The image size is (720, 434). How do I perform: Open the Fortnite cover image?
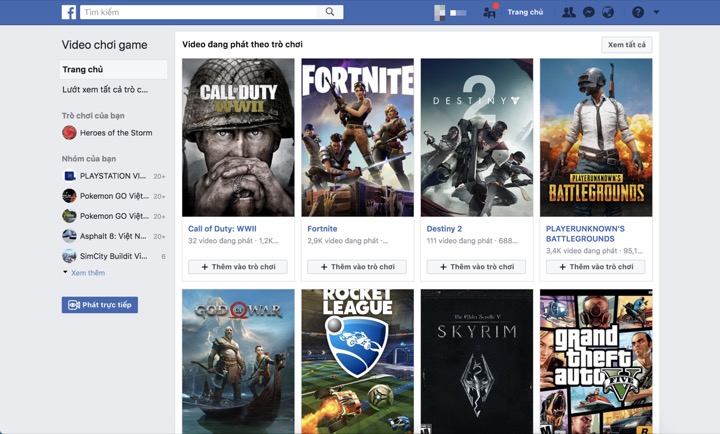(x=357, y=137)
